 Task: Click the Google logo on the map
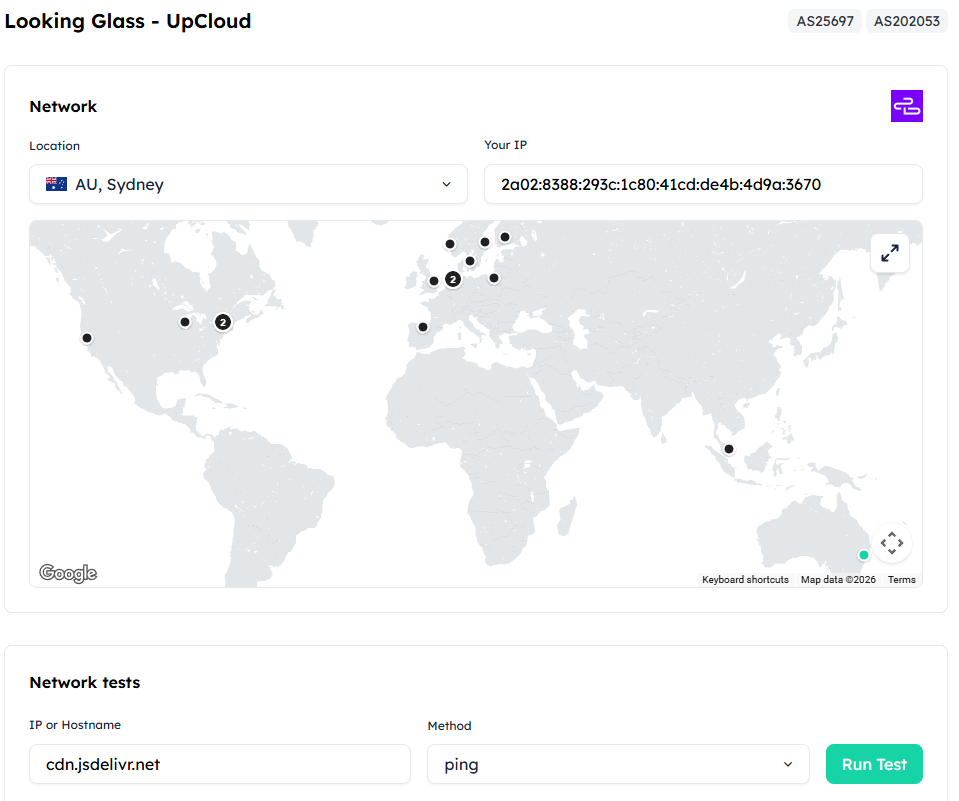tap(68, 573)
